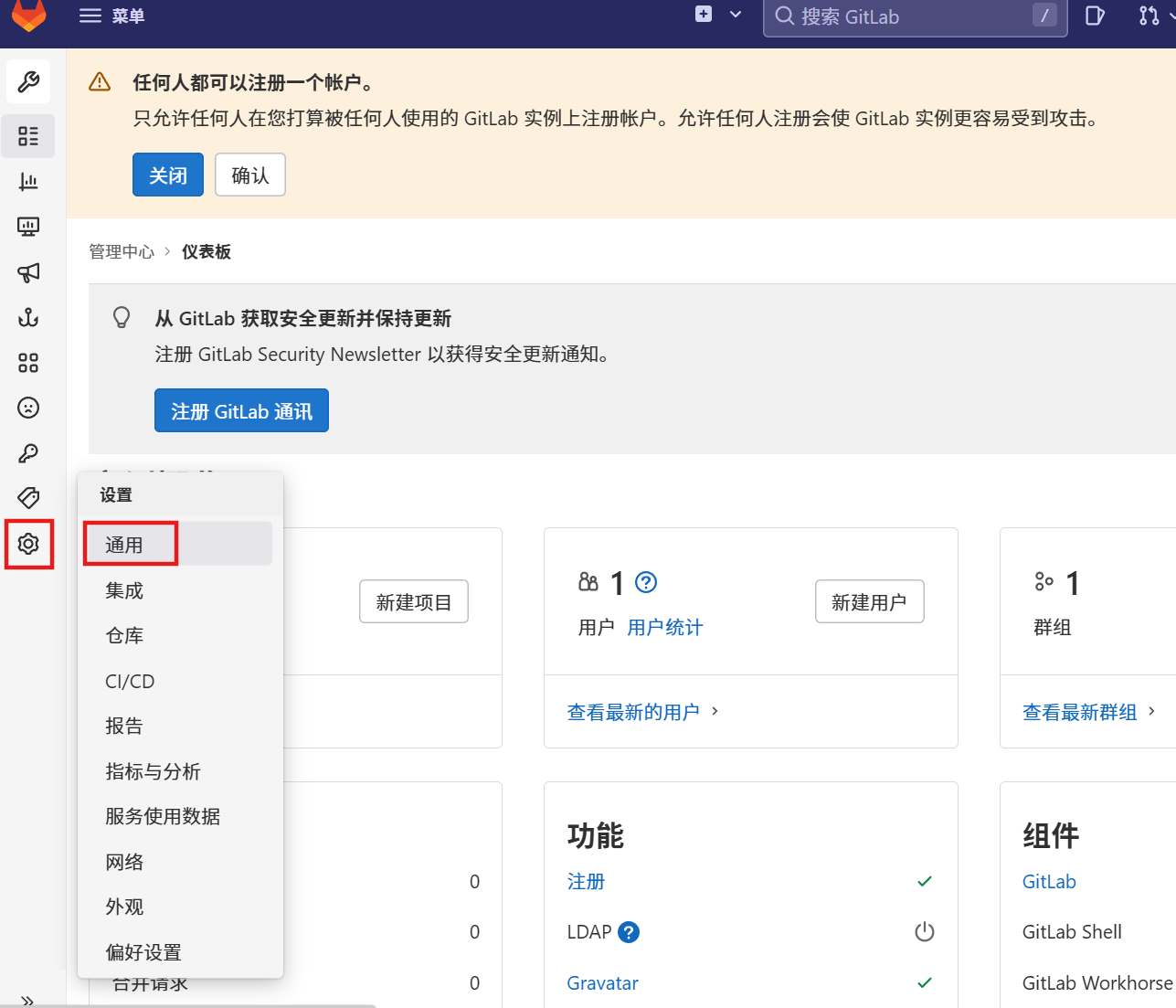Open the labels tag sidebar icon

tap(28, 498)
